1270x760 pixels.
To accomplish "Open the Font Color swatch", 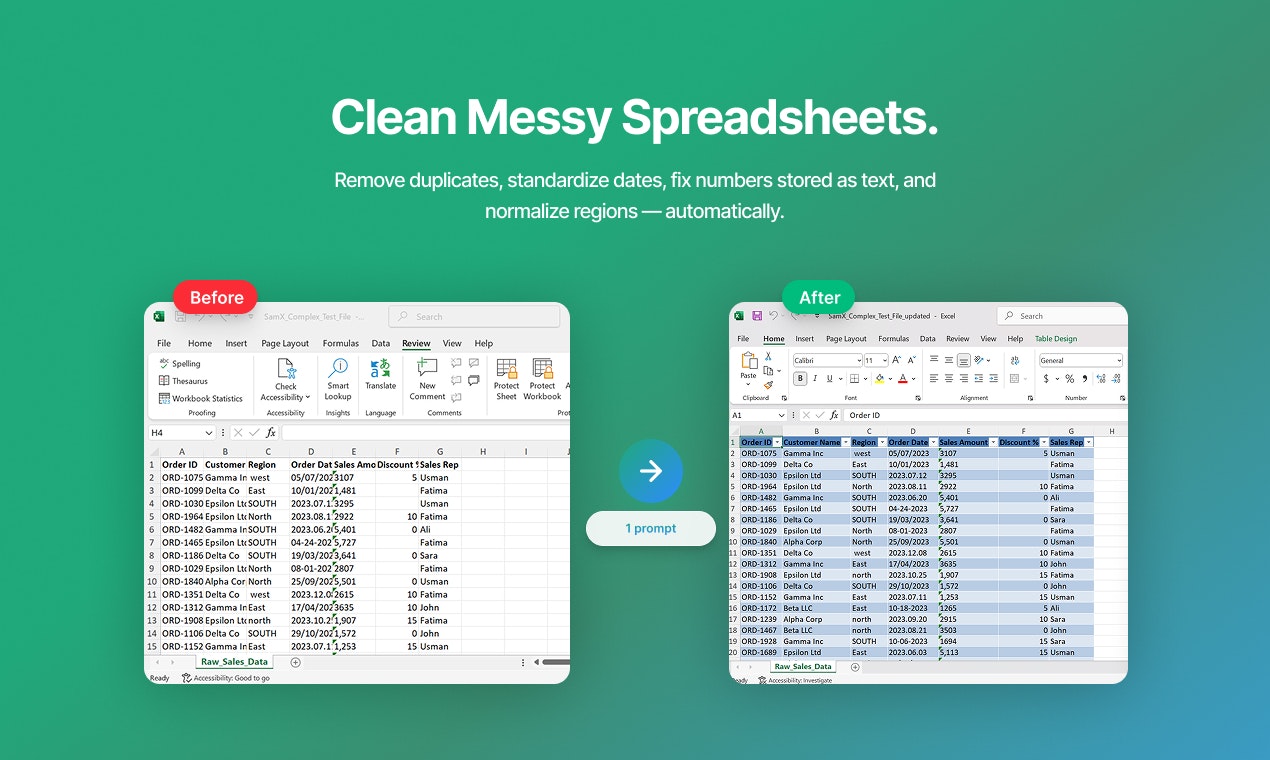I will point(903,379).
